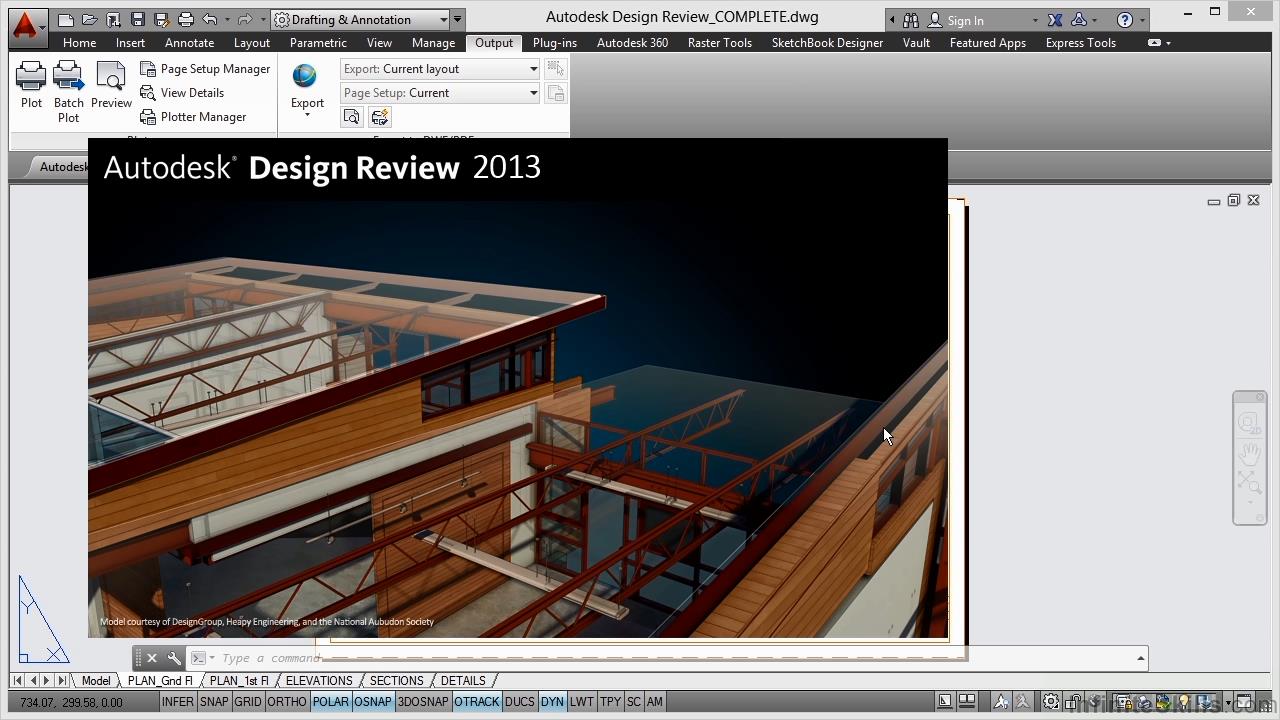
Task: Open Page Setup Manager
Action: (x=205, y=69)
